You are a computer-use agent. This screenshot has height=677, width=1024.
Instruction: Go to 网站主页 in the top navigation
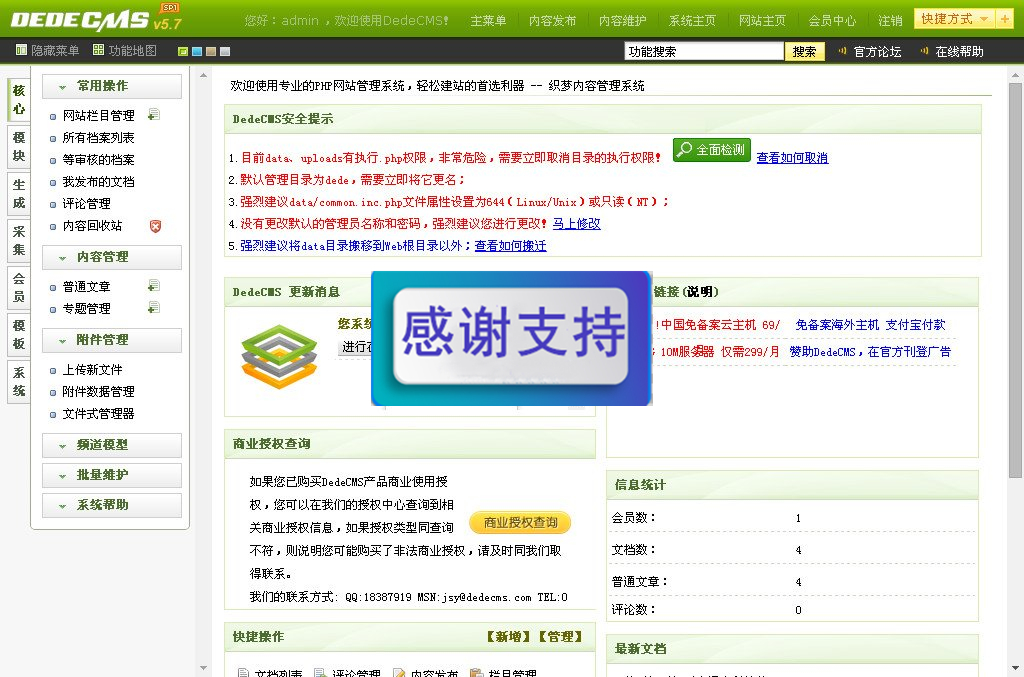[x=762, y=21]
